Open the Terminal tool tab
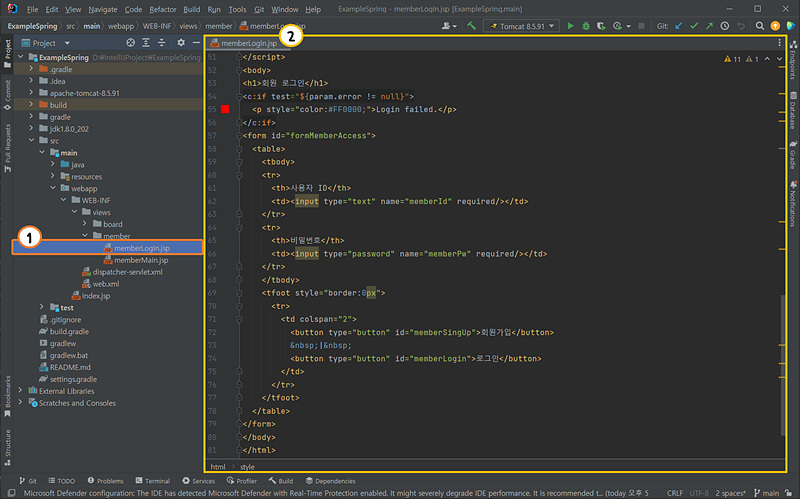The image size is (800, 499). 153,481
